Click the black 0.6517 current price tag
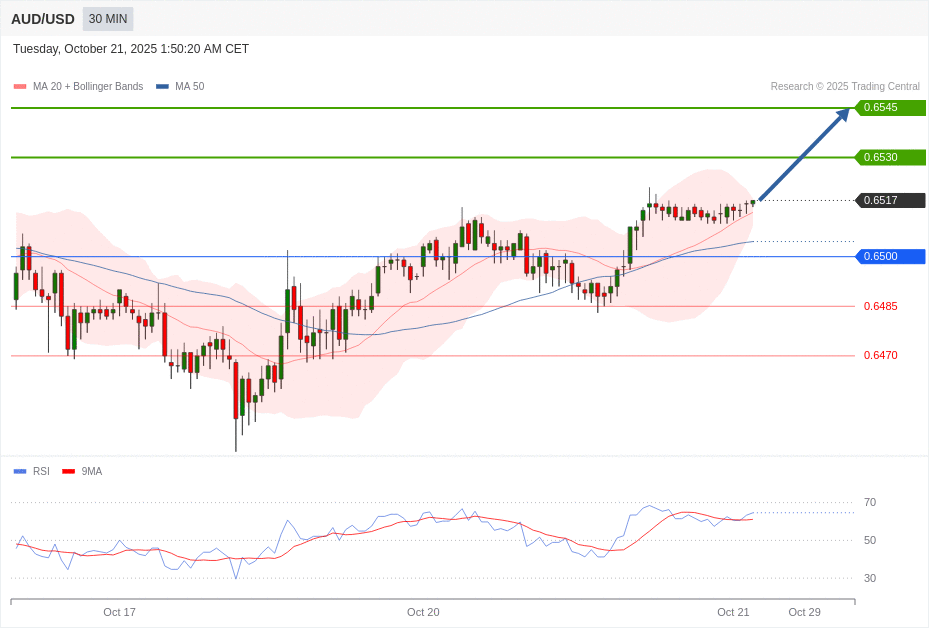 (889, 200)
